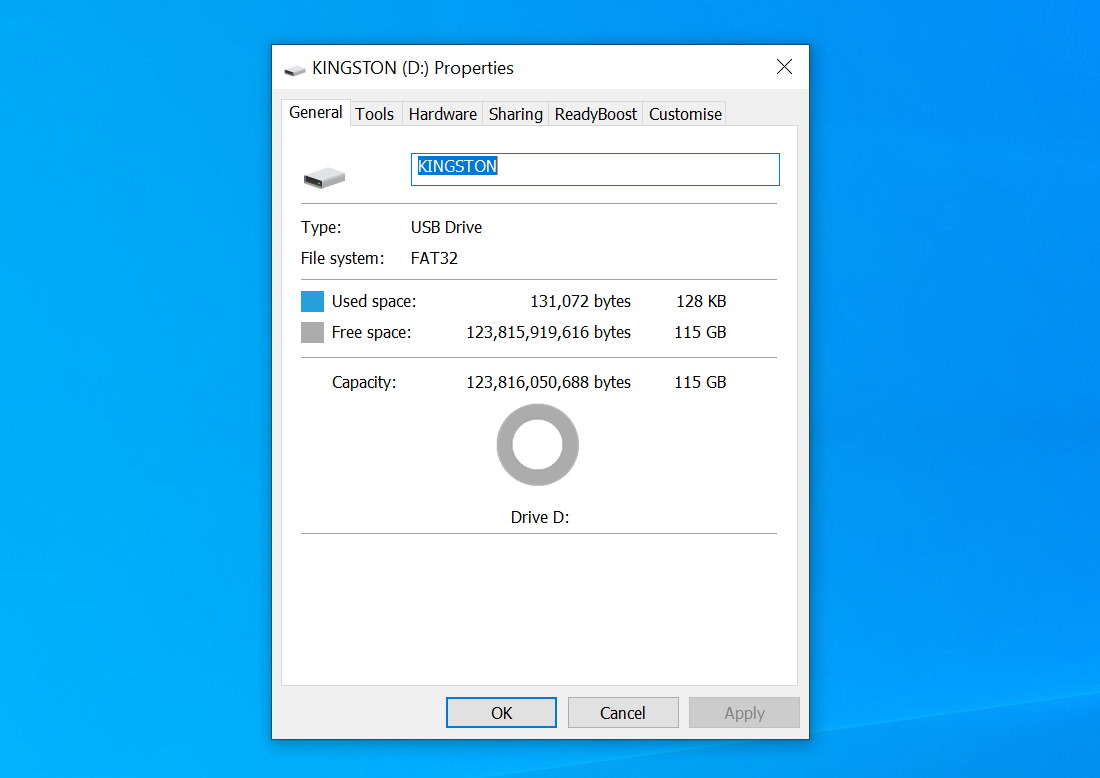Click the drive icon in the title bar
This screenshot has height=778, width=1100.
pos(295,69)
